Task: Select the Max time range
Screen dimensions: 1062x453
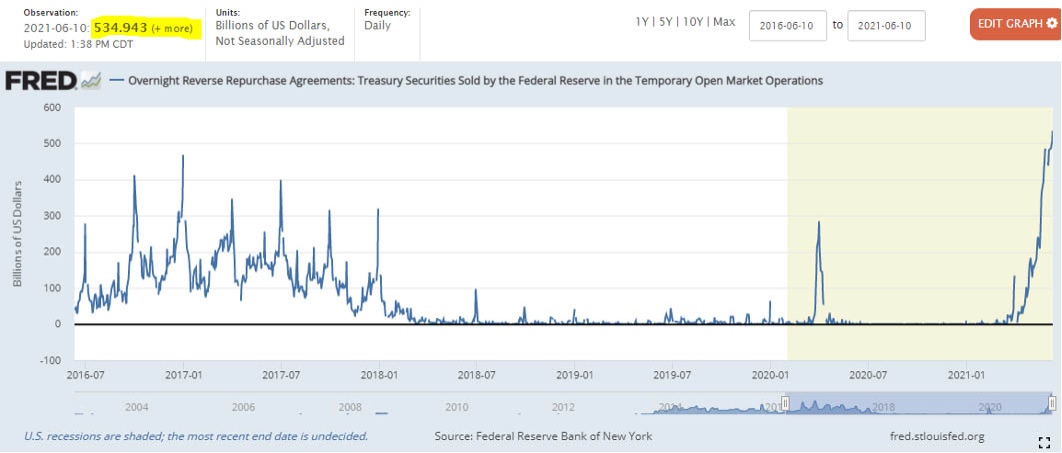Action: tap(723, 22)
